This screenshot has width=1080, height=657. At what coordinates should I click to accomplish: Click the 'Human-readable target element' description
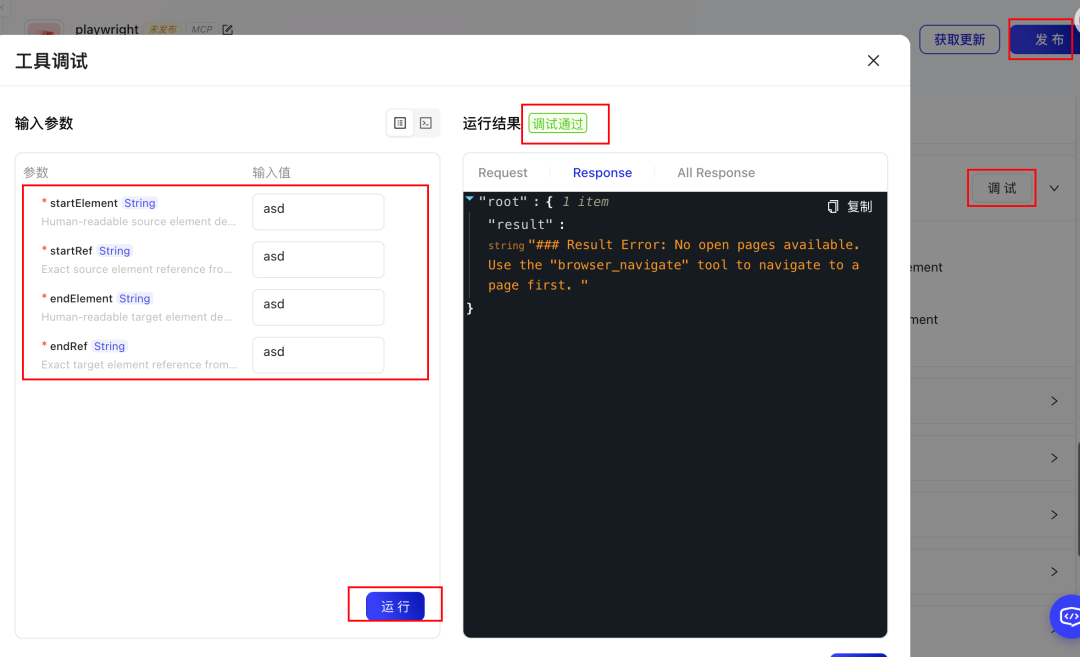(136, 317)
